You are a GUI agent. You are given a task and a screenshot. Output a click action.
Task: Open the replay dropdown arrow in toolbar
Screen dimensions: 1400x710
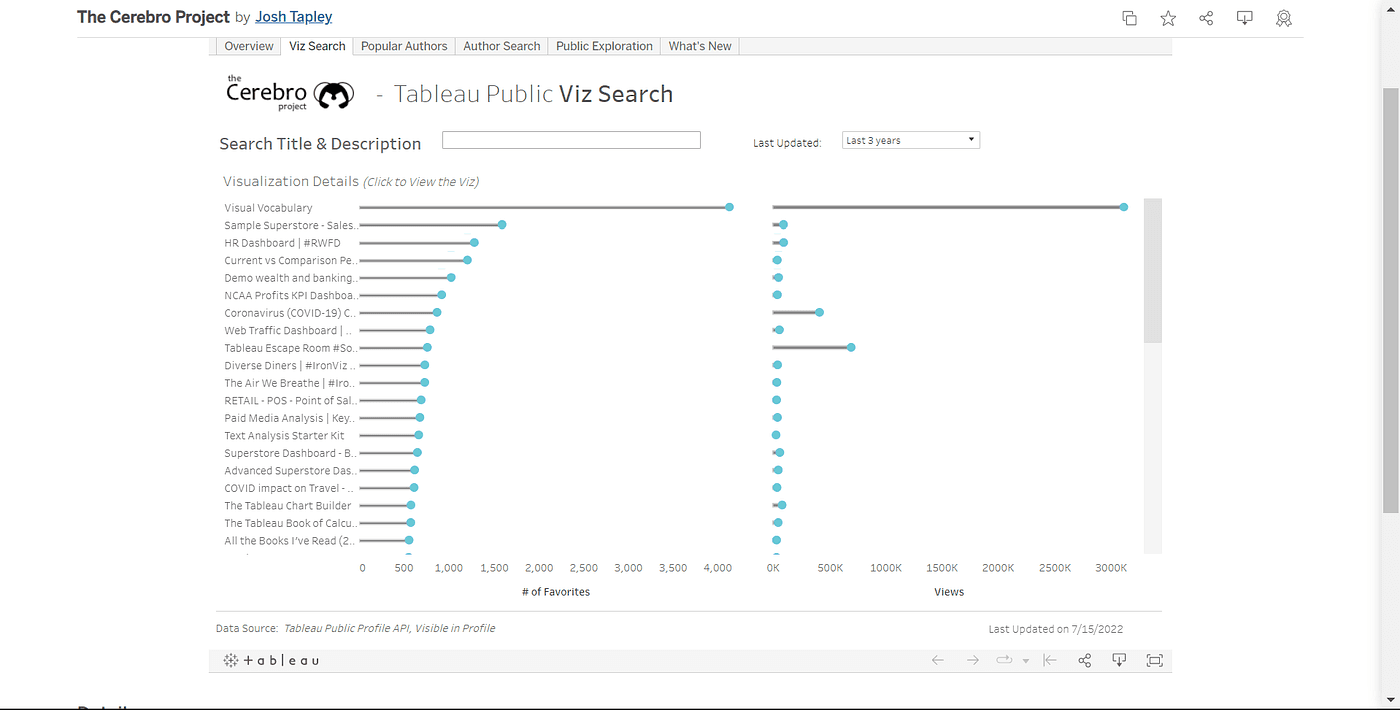(1025, 661)
